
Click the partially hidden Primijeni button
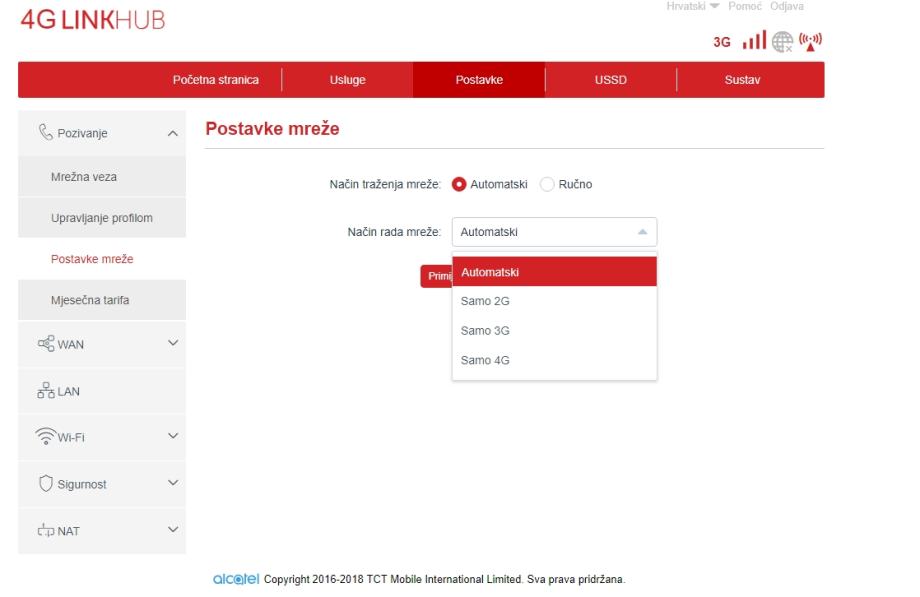437,276
